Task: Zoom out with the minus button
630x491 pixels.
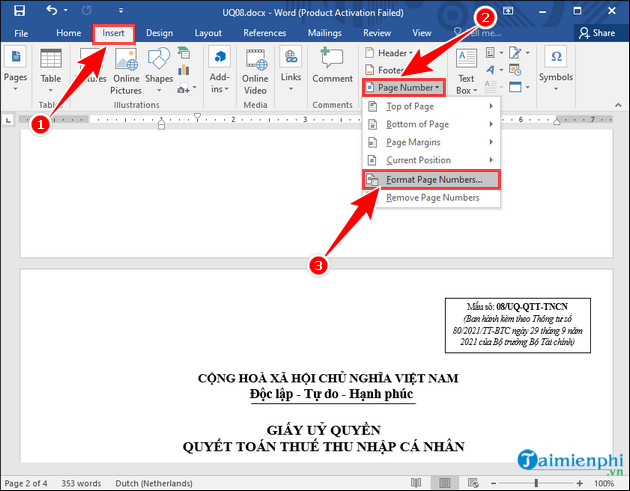Action: tap(493, 483)
